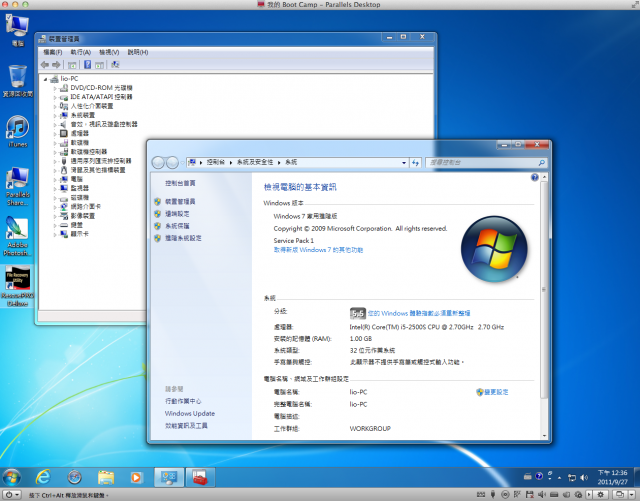This screenshot has width=640, height=501.
Task: Launch Windows Media Player from the taskbar
Action: click(x=136, y=477)
